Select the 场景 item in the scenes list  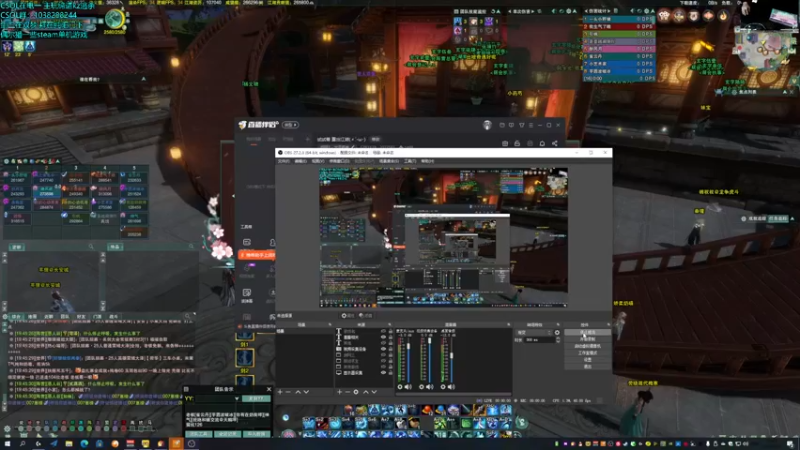click(x=305, y=331)
